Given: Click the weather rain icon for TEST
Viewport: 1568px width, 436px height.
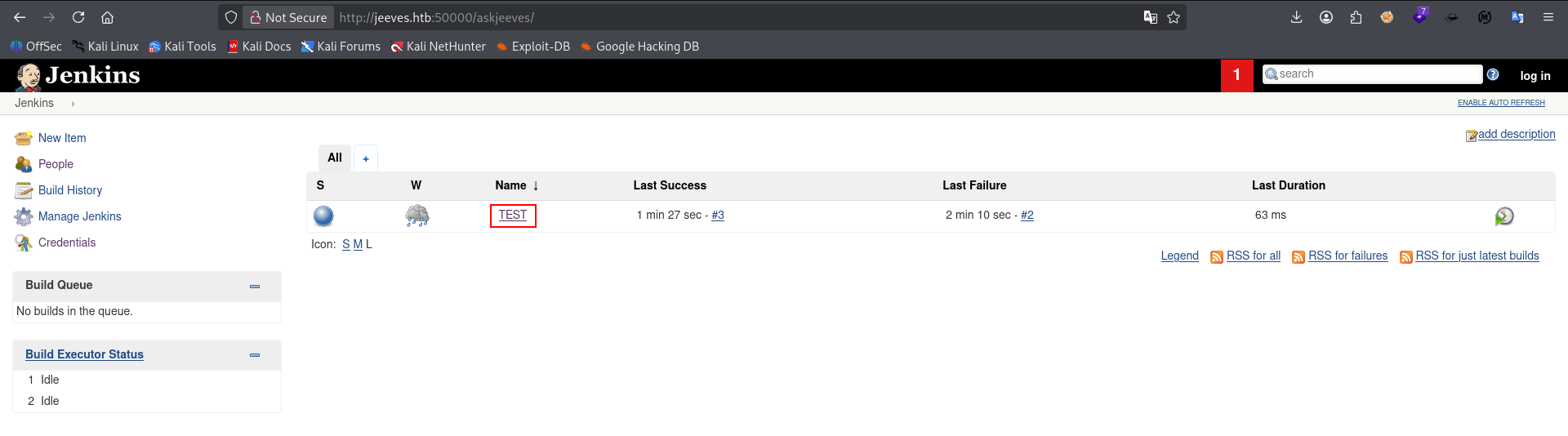Looking at the screenshot, I should coord(416,216).
